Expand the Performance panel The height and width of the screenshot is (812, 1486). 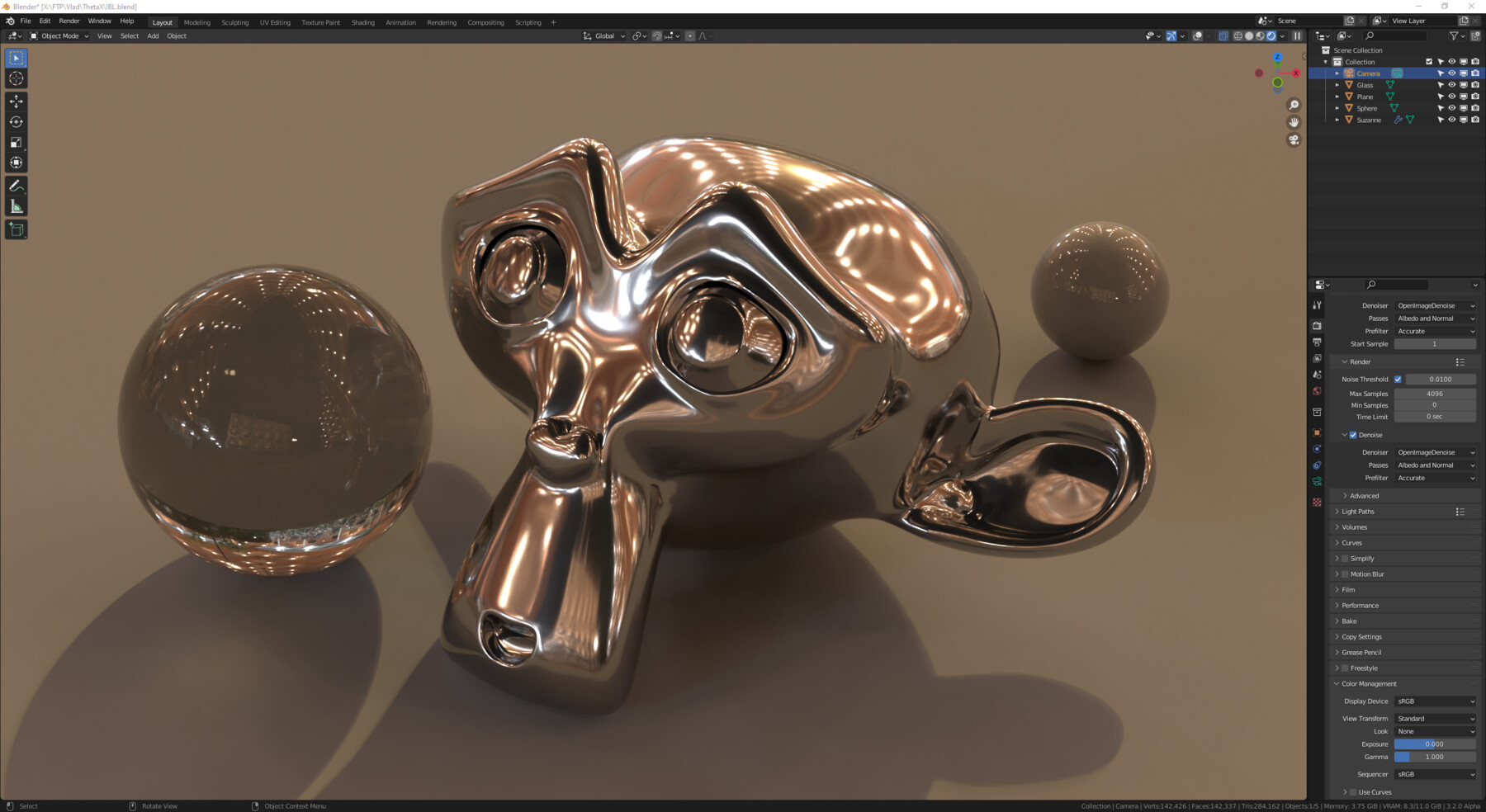pyautogui.click(x=1359, y=606)
